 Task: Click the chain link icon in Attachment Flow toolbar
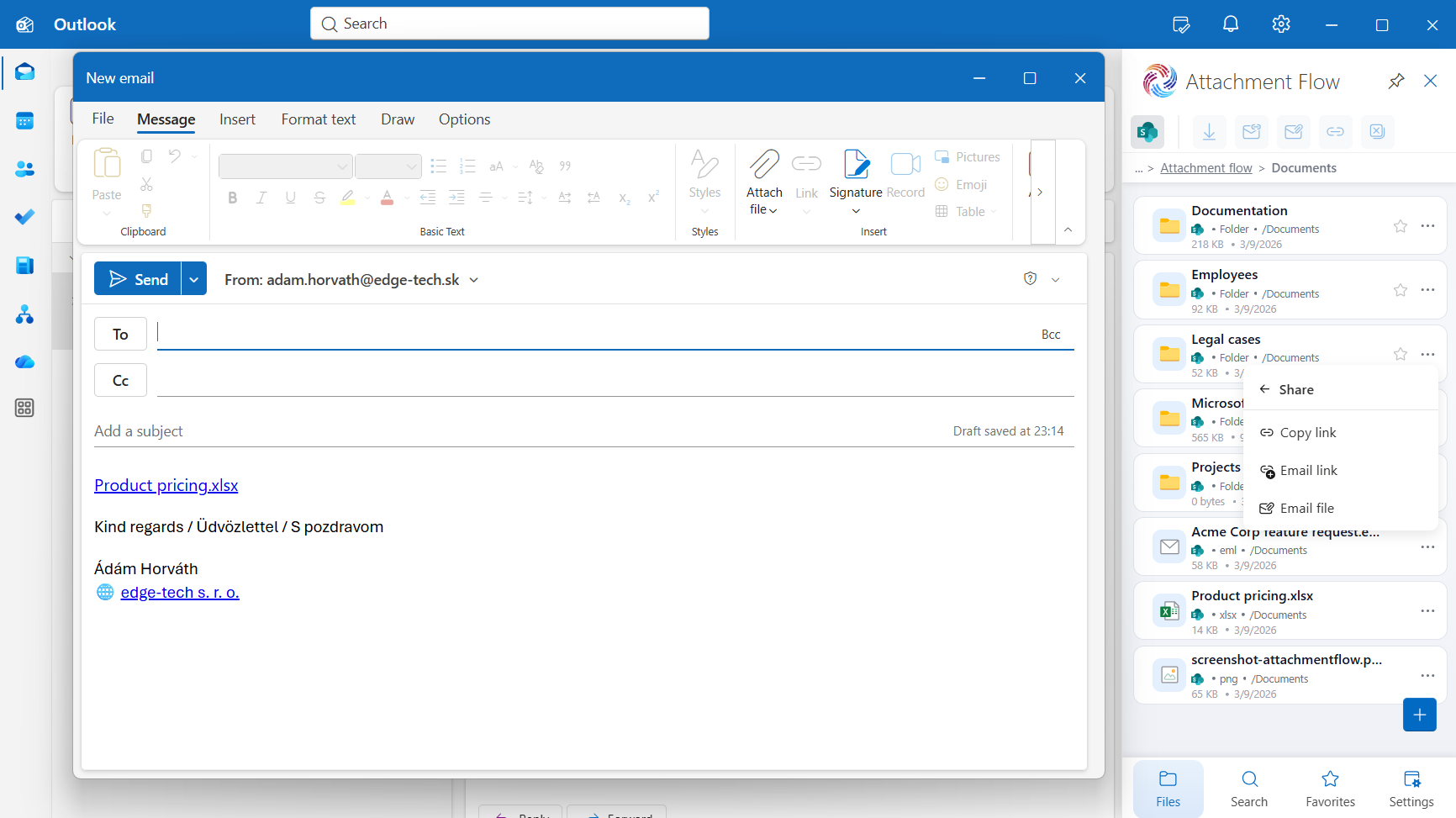pyautogui.click(x=1335, y=131)
